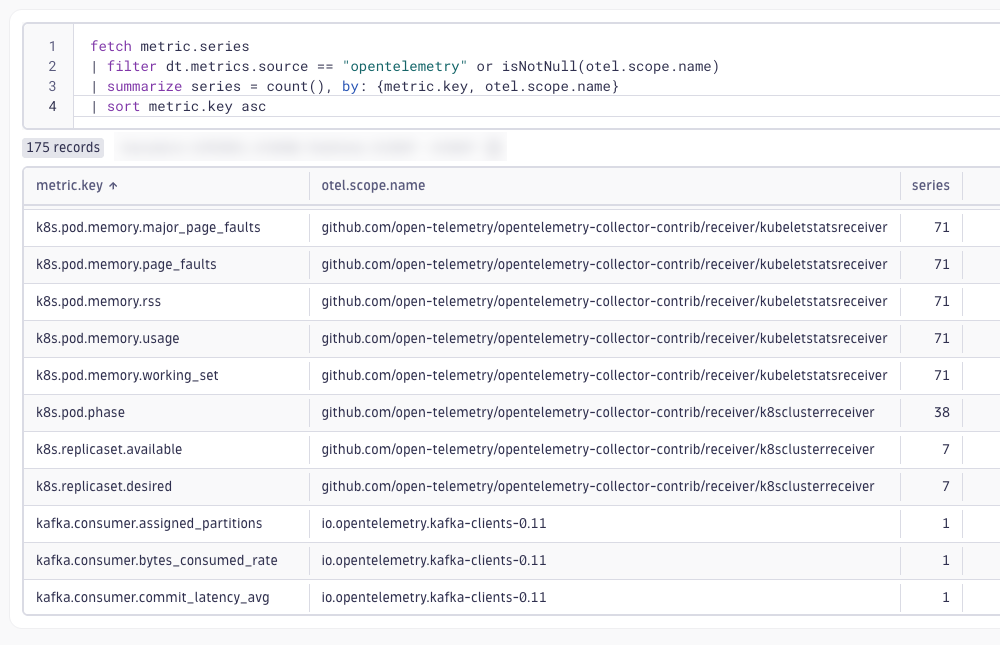Click the kafka.consumer.assigned_partitions cell

coord(147,523)
